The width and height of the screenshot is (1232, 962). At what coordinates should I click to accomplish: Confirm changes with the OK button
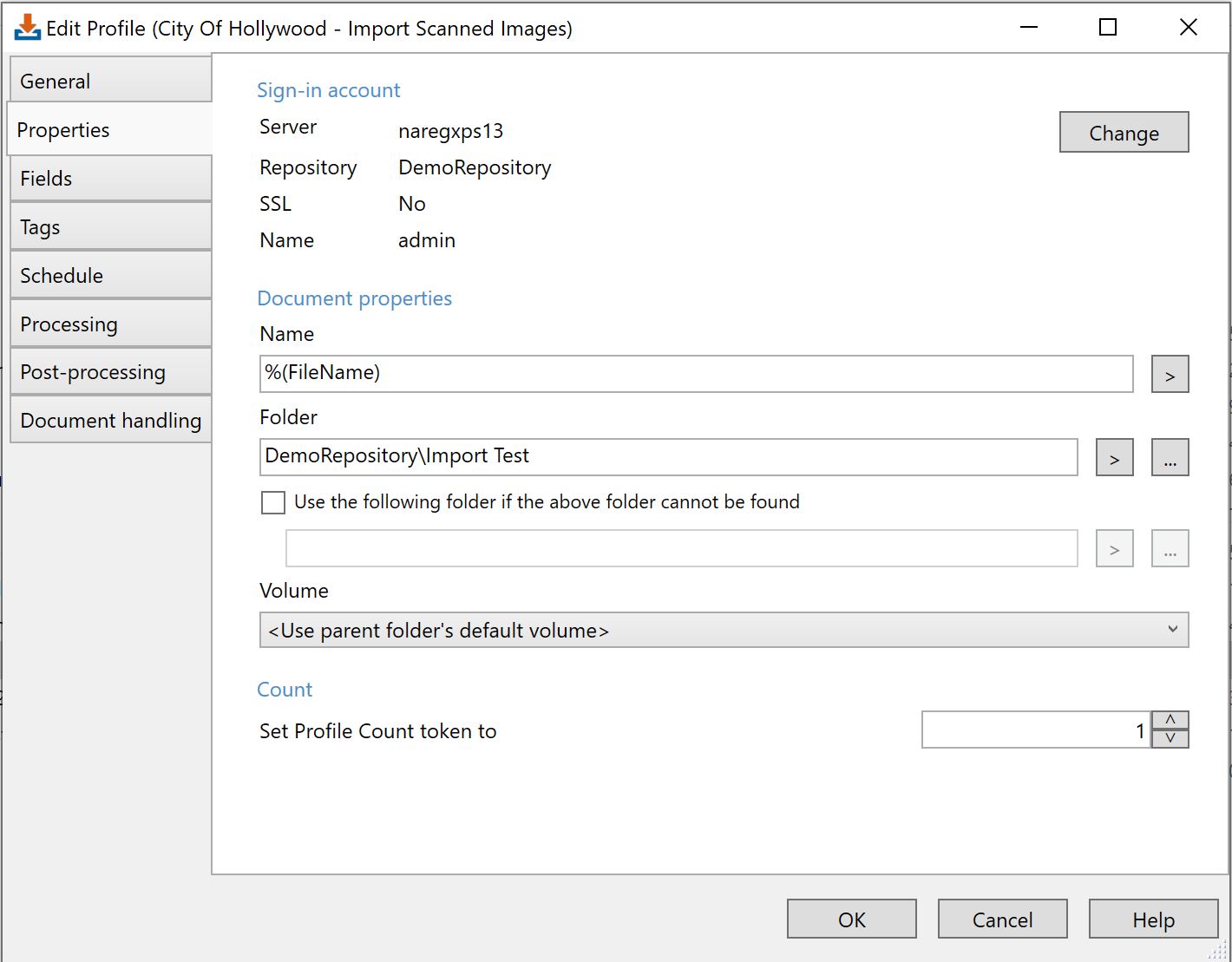[x=851, y=919]
